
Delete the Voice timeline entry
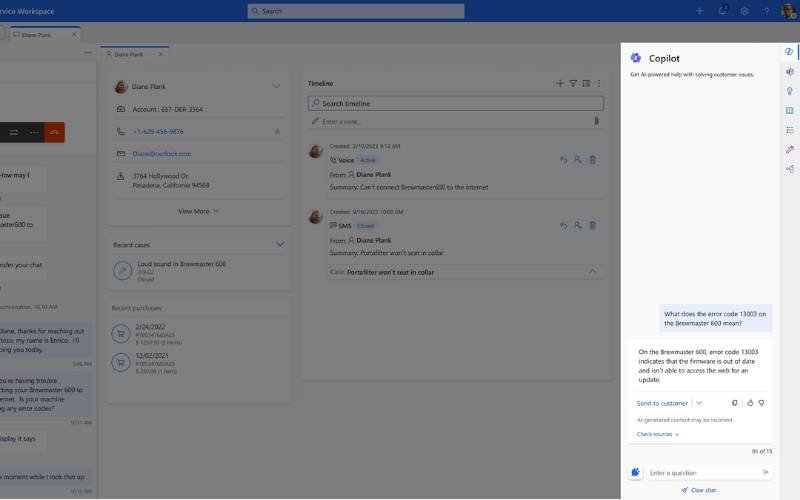[x=592, y=159]
